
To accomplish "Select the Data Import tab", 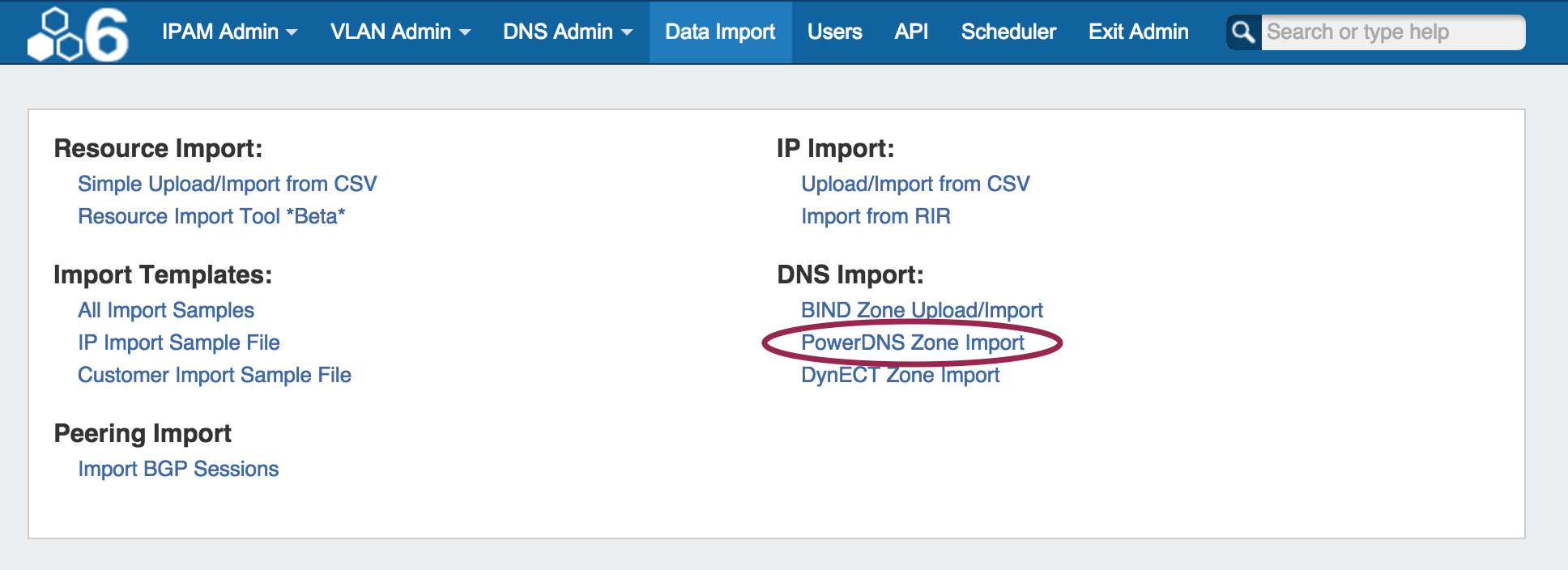I will point(720,32).
